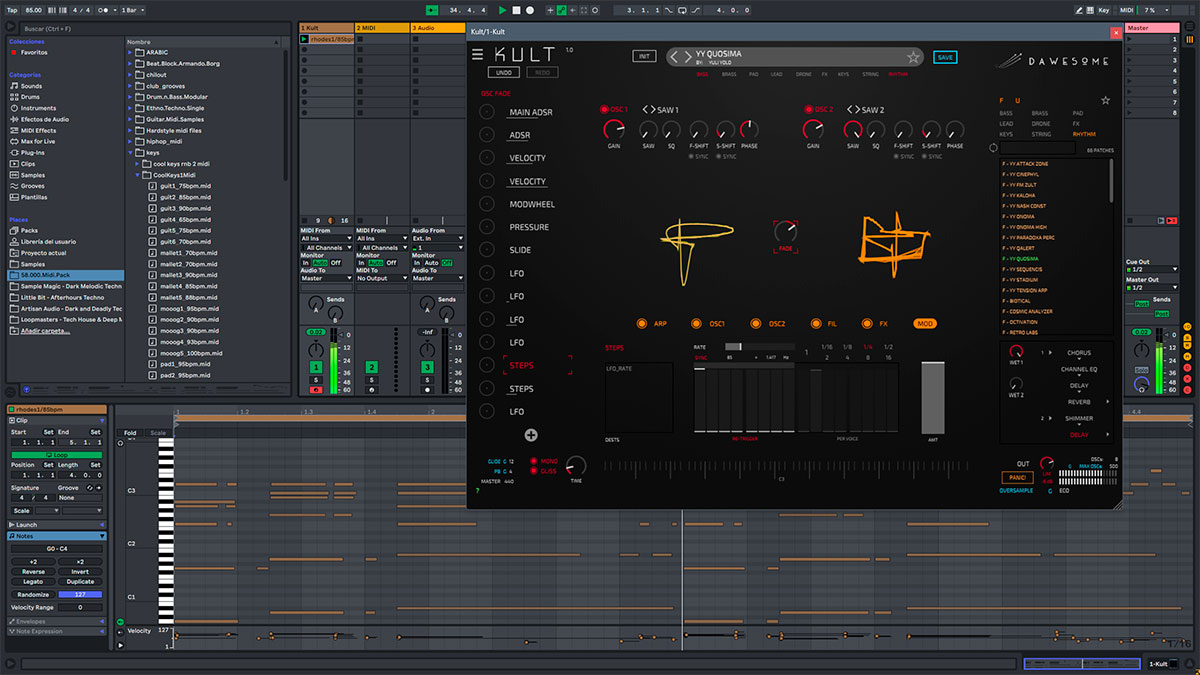Toggle the ARP section on

(643, 324)
